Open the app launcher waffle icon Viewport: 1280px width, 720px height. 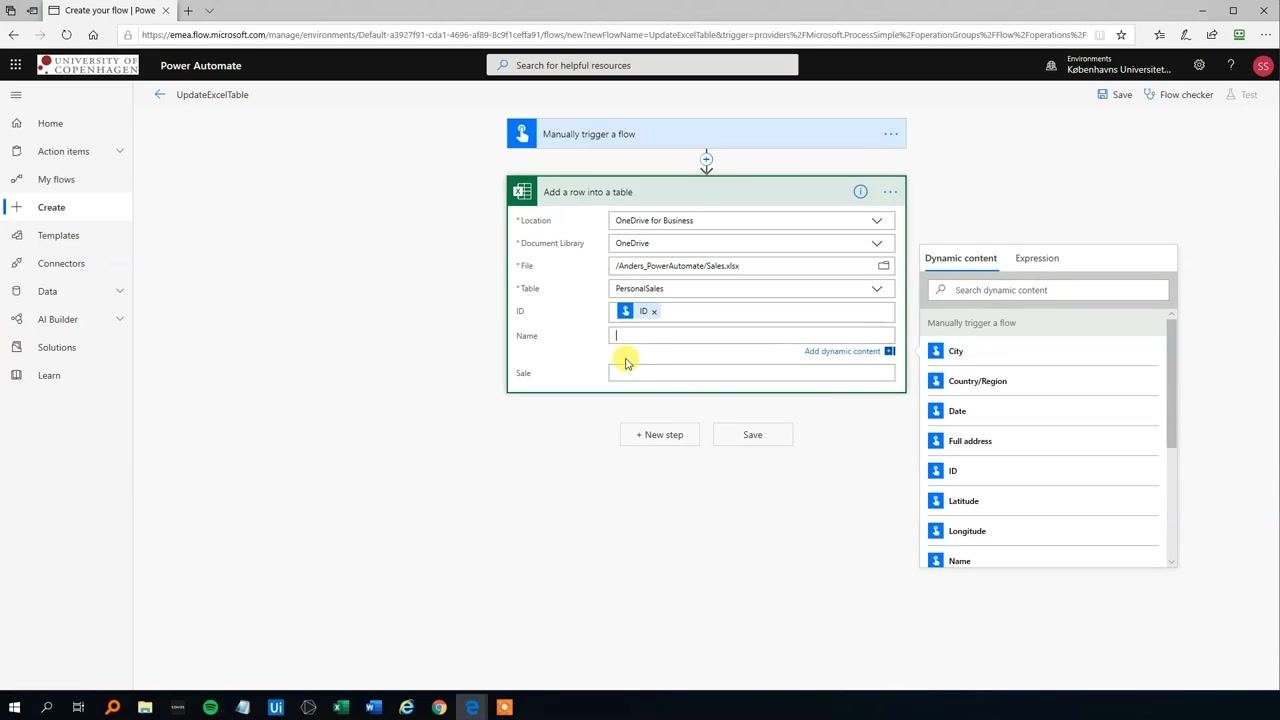15,65
